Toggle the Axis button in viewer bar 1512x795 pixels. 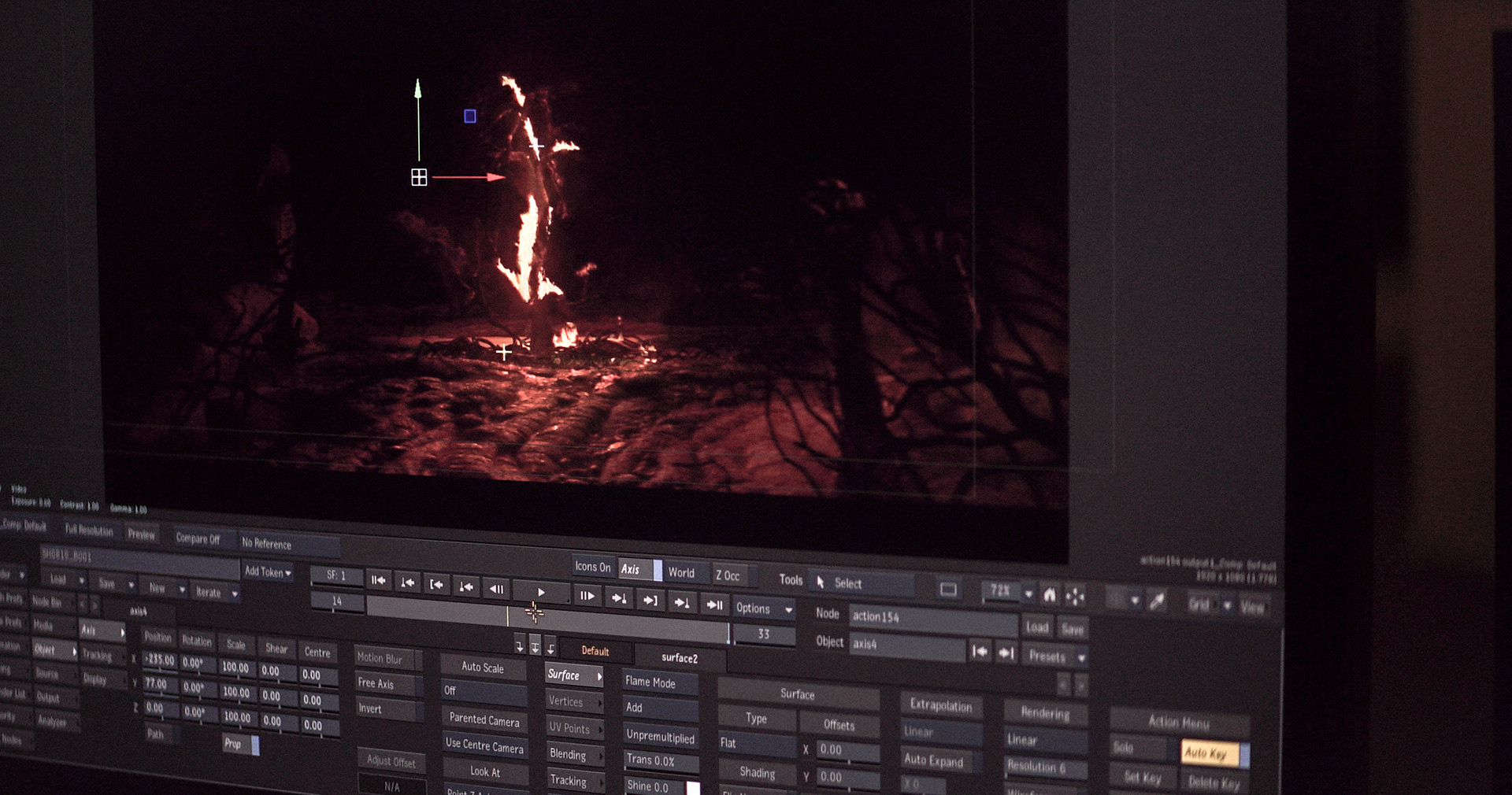(639, 569)
